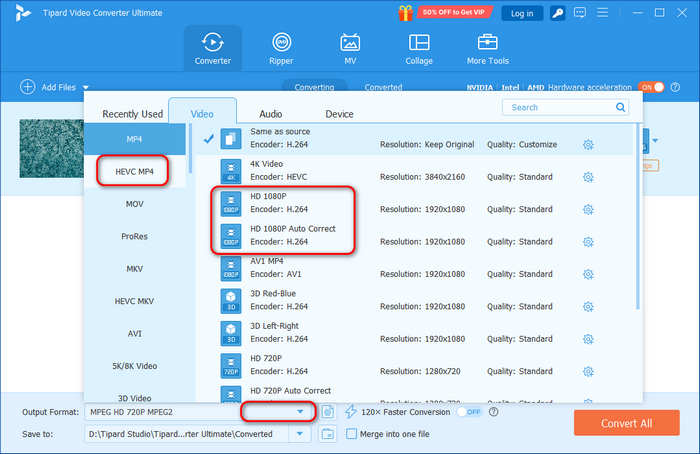Click 50% OFF to Get VIP banner
This screenshot has height=454, width=700.
pos(454,12)
